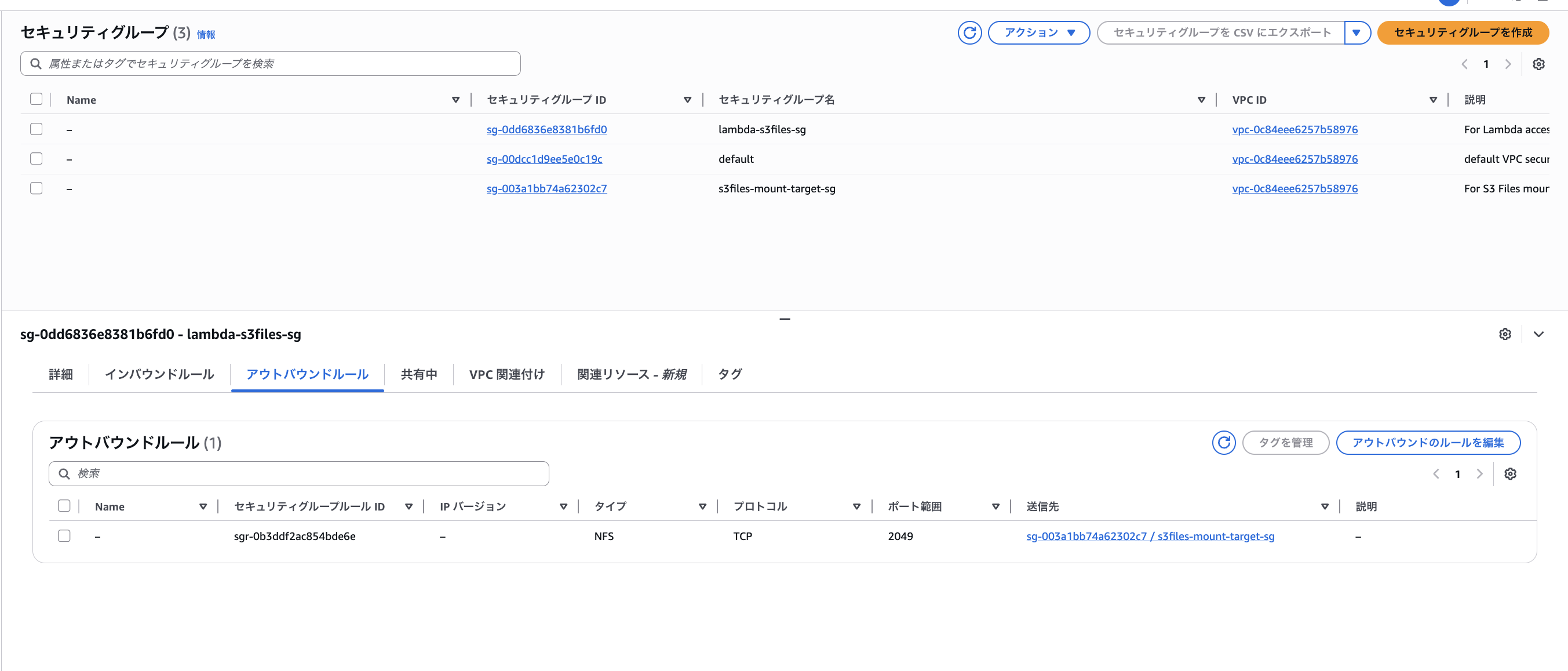Check the sgr-0b3ddf2ac854bde6e rule checkbox

click(x=64, y=537)
